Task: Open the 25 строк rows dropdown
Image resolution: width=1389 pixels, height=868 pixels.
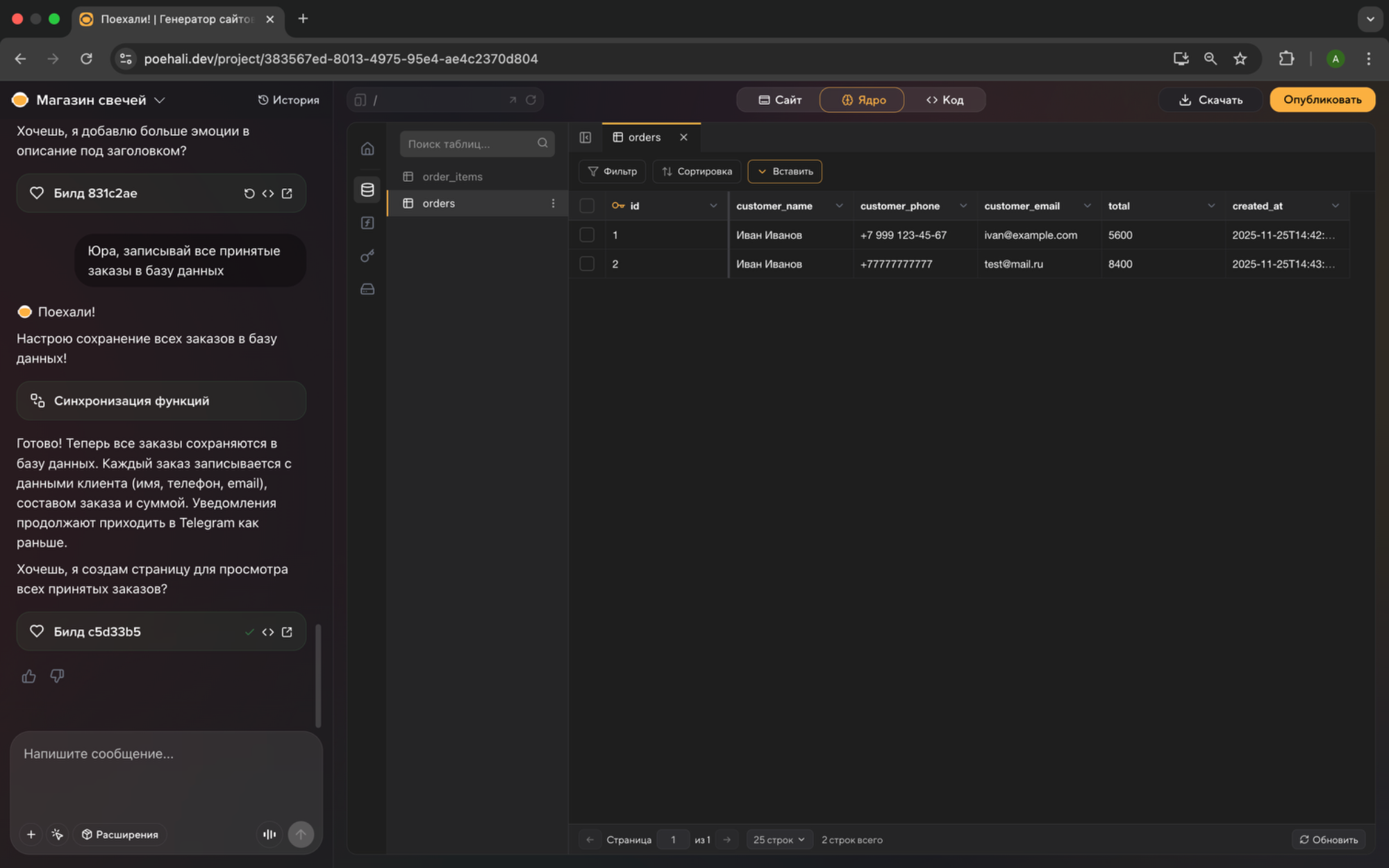Action: pos(779,840)
